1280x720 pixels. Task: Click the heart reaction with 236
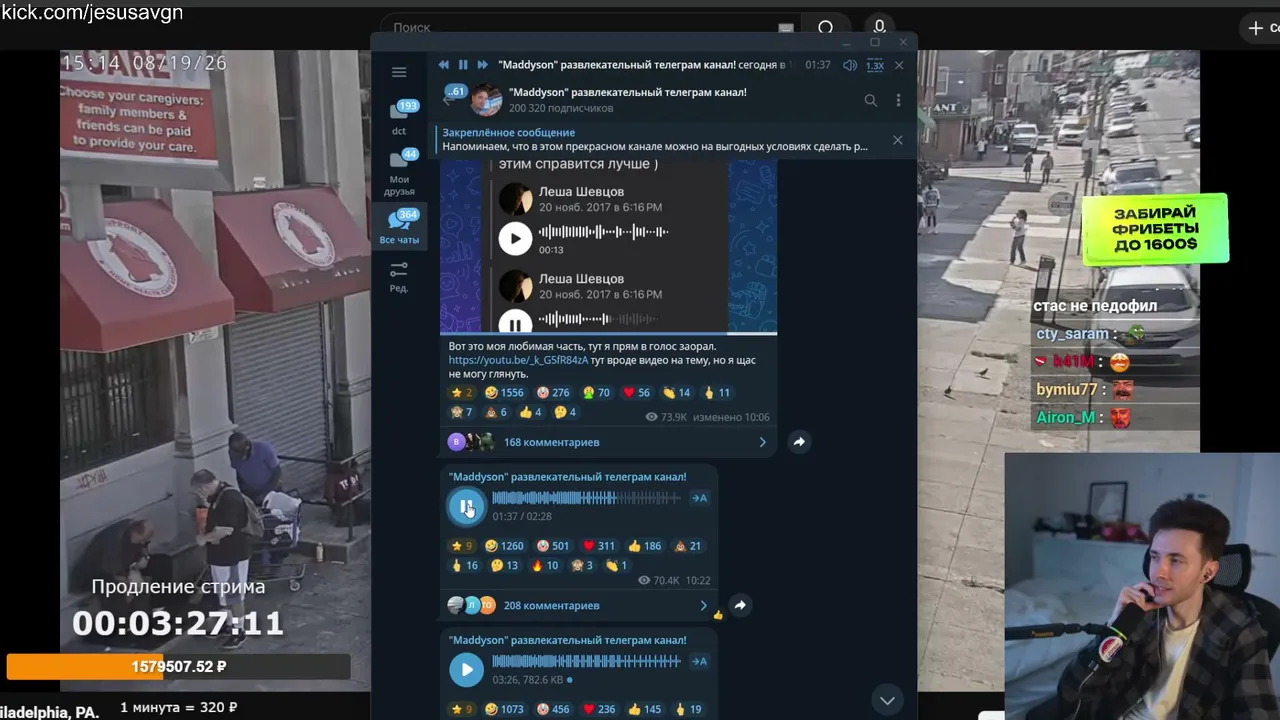click(599, 709)
